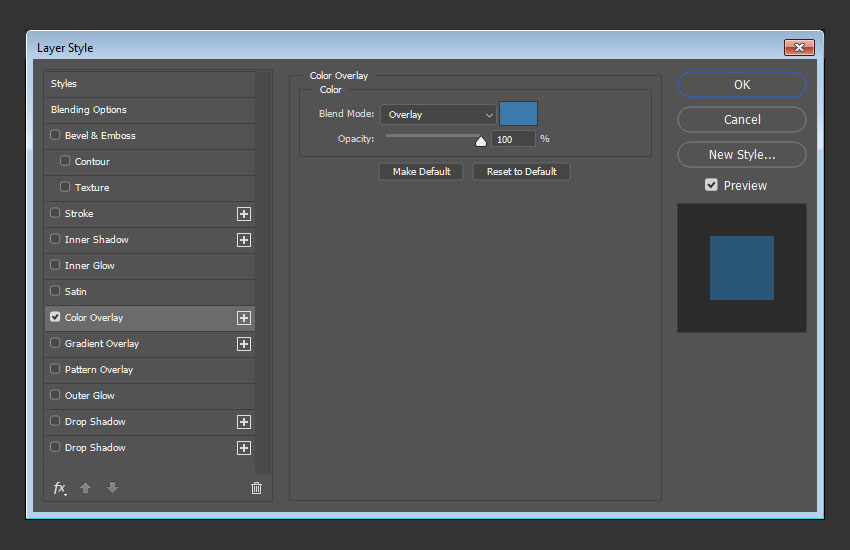This screenshot has width=850, height=550.
Task: Enable the Texture checkbox
Action: coord(65,186)
